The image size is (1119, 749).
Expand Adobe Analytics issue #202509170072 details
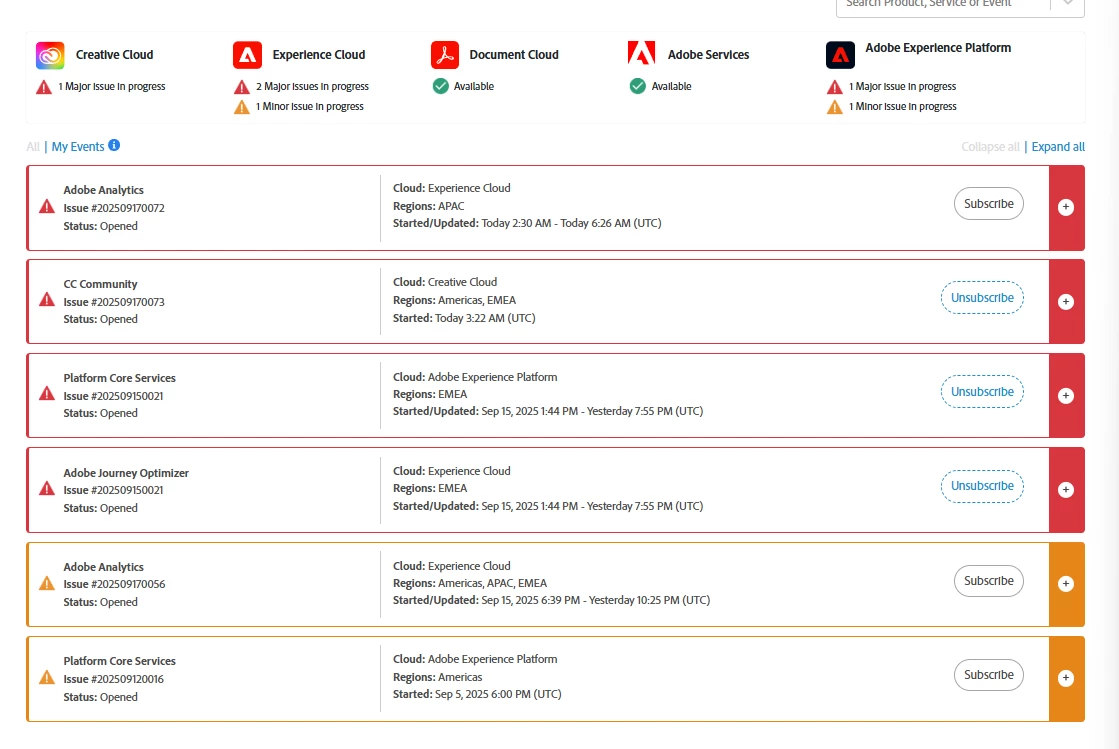[1065, 207]
